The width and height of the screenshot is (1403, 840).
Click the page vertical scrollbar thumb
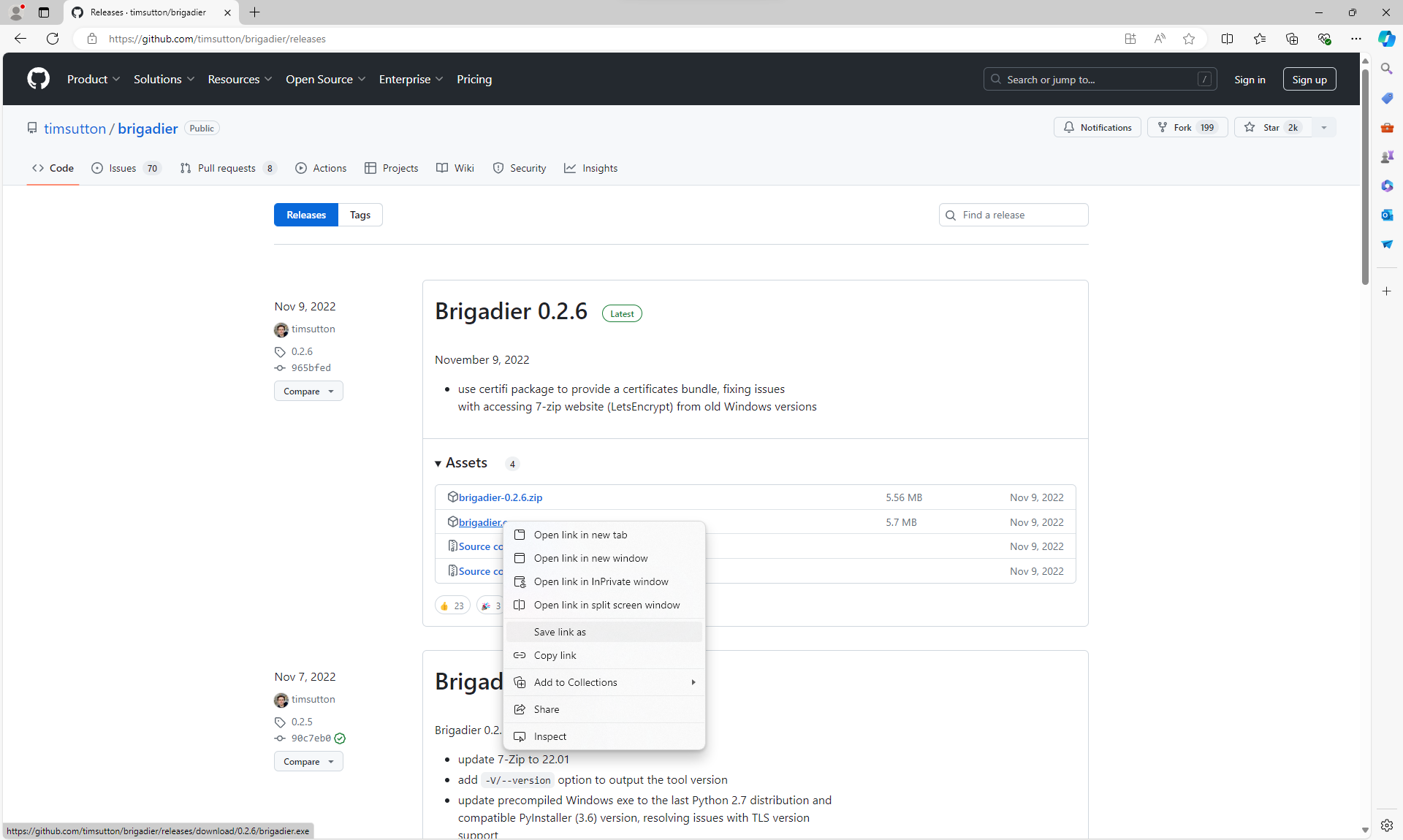pyautogui.click(x=1364, y=175)
